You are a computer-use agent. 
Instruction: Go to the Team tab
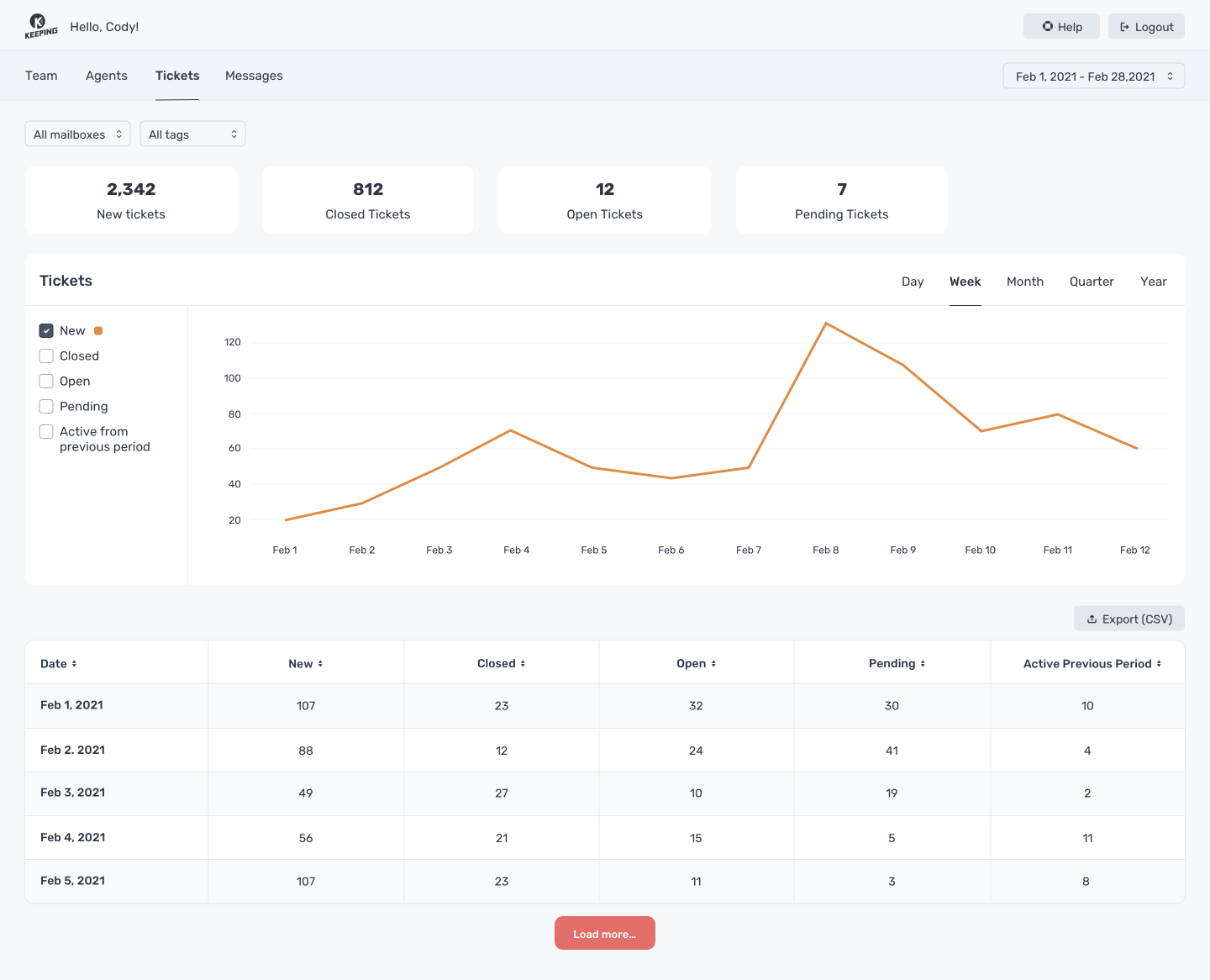tap(41, 76)
